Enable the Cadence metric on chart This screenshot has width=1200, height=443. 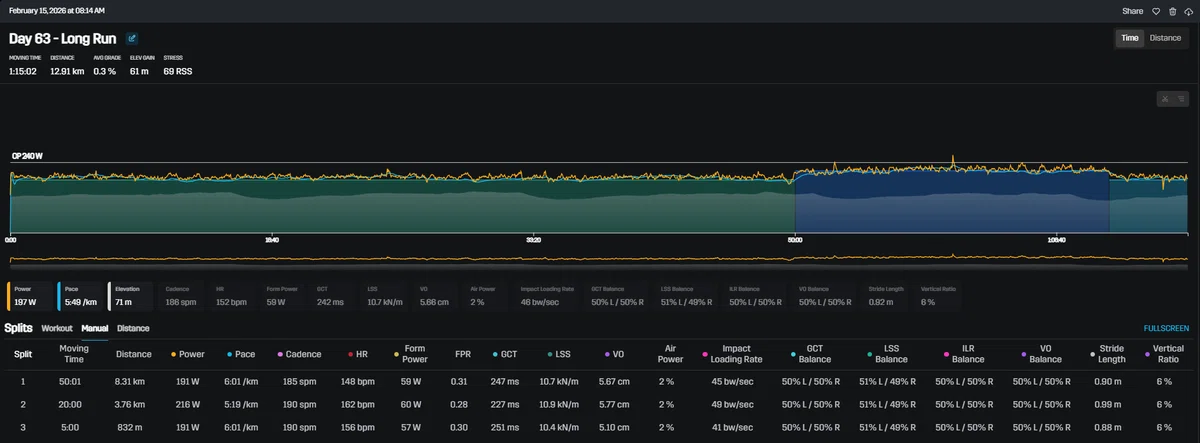(183, 295)
